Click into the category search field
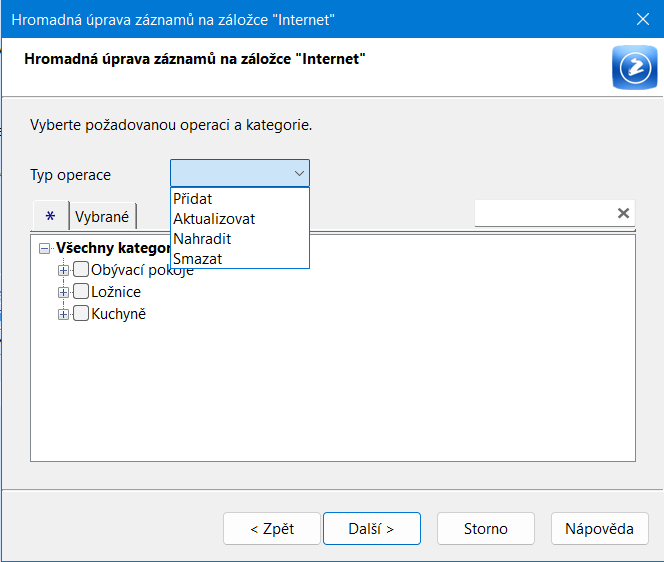 coord(542,213)
